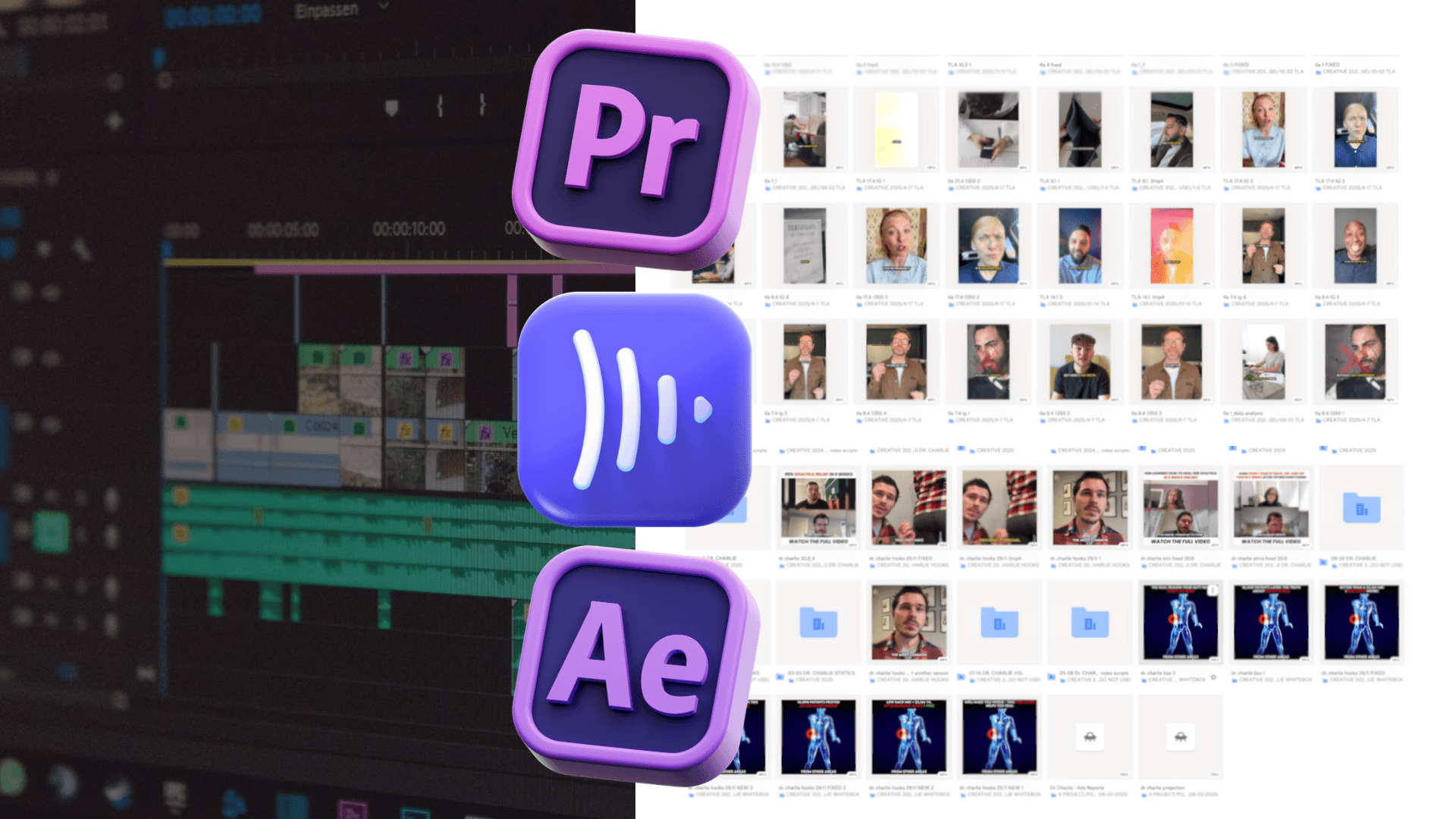The height and width of the screenshot is (819, 1456).
Task: Click the Mark Out bracket icon
Action: point(482,105)
